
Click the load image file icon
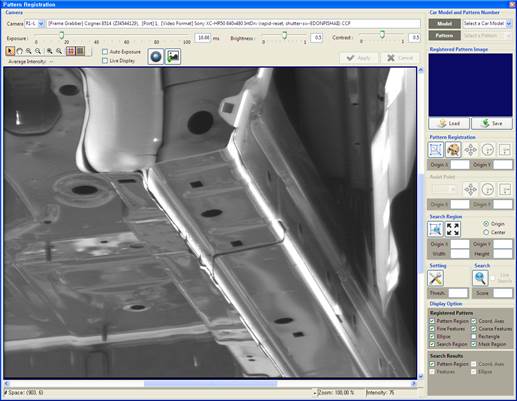tap(173, 56)
